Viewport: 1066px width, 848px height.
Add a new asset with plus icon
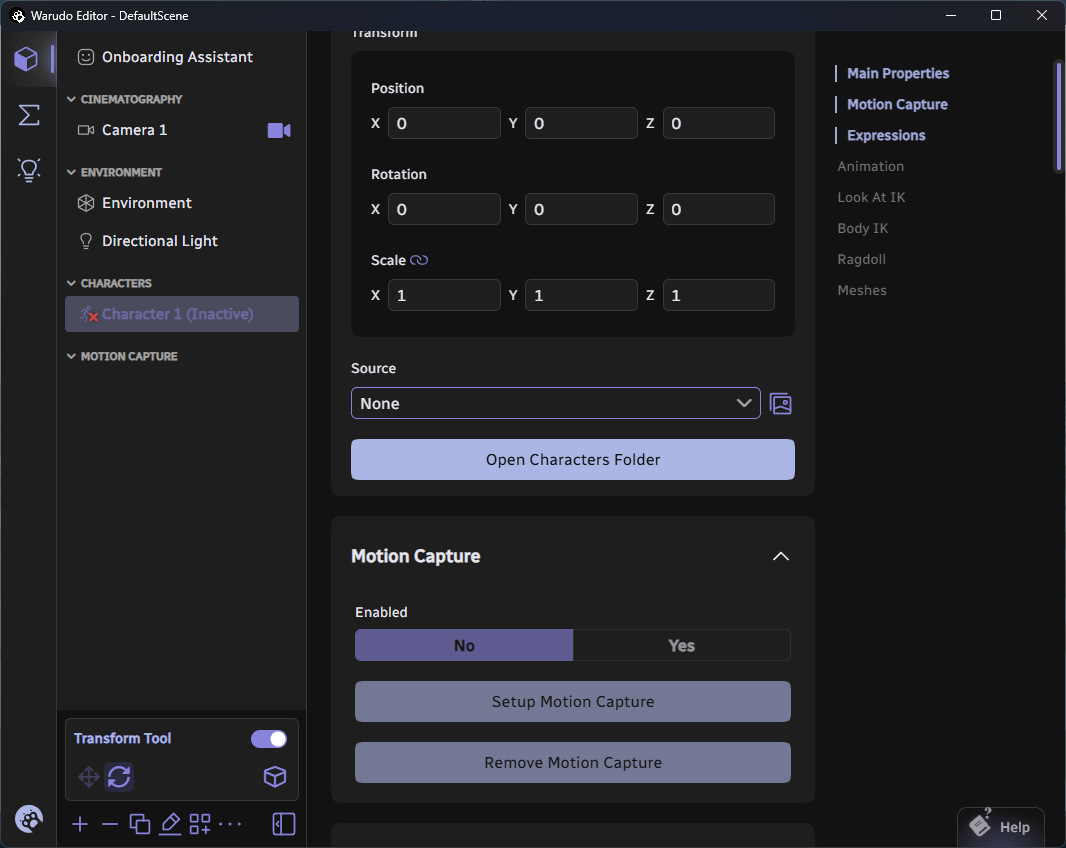point(80,824)
